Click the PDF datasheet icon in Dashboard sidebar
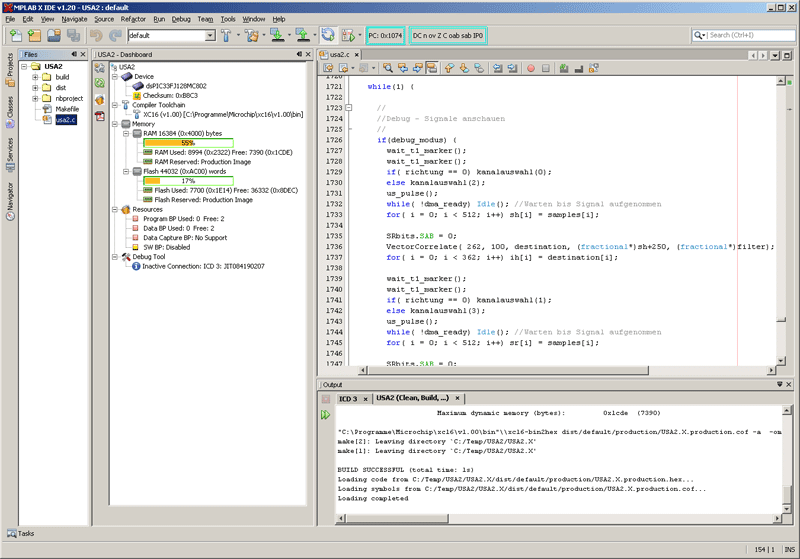 100,116
